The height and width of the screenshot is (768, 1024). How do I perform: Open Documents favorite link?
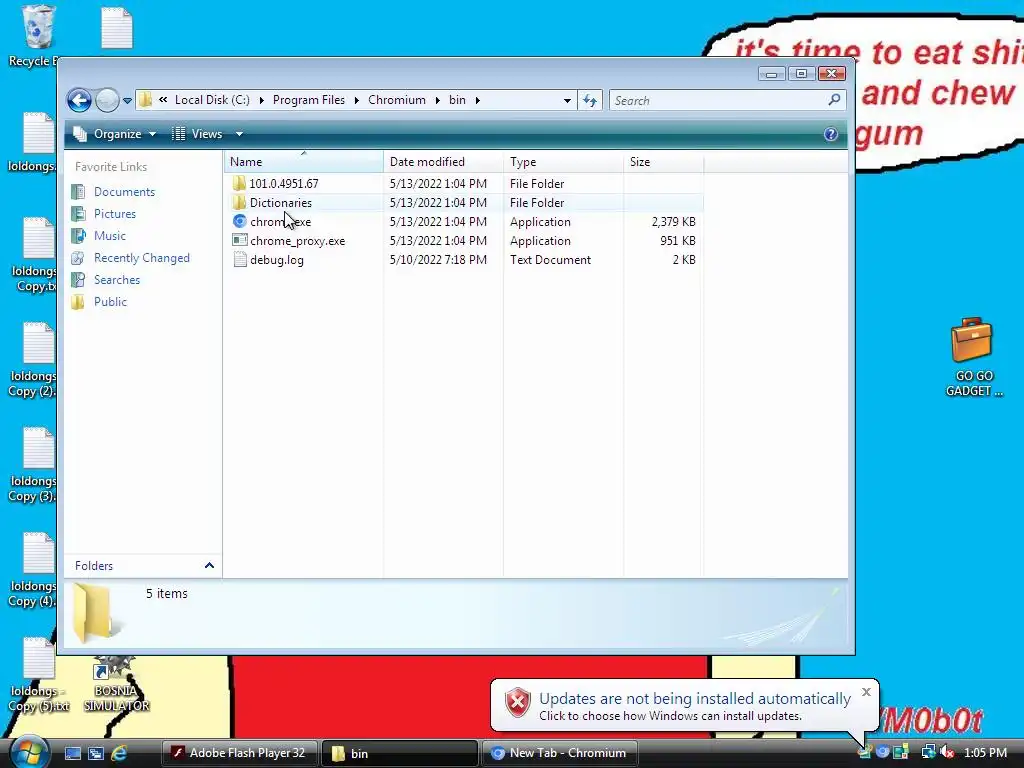(x=124, y=192)
